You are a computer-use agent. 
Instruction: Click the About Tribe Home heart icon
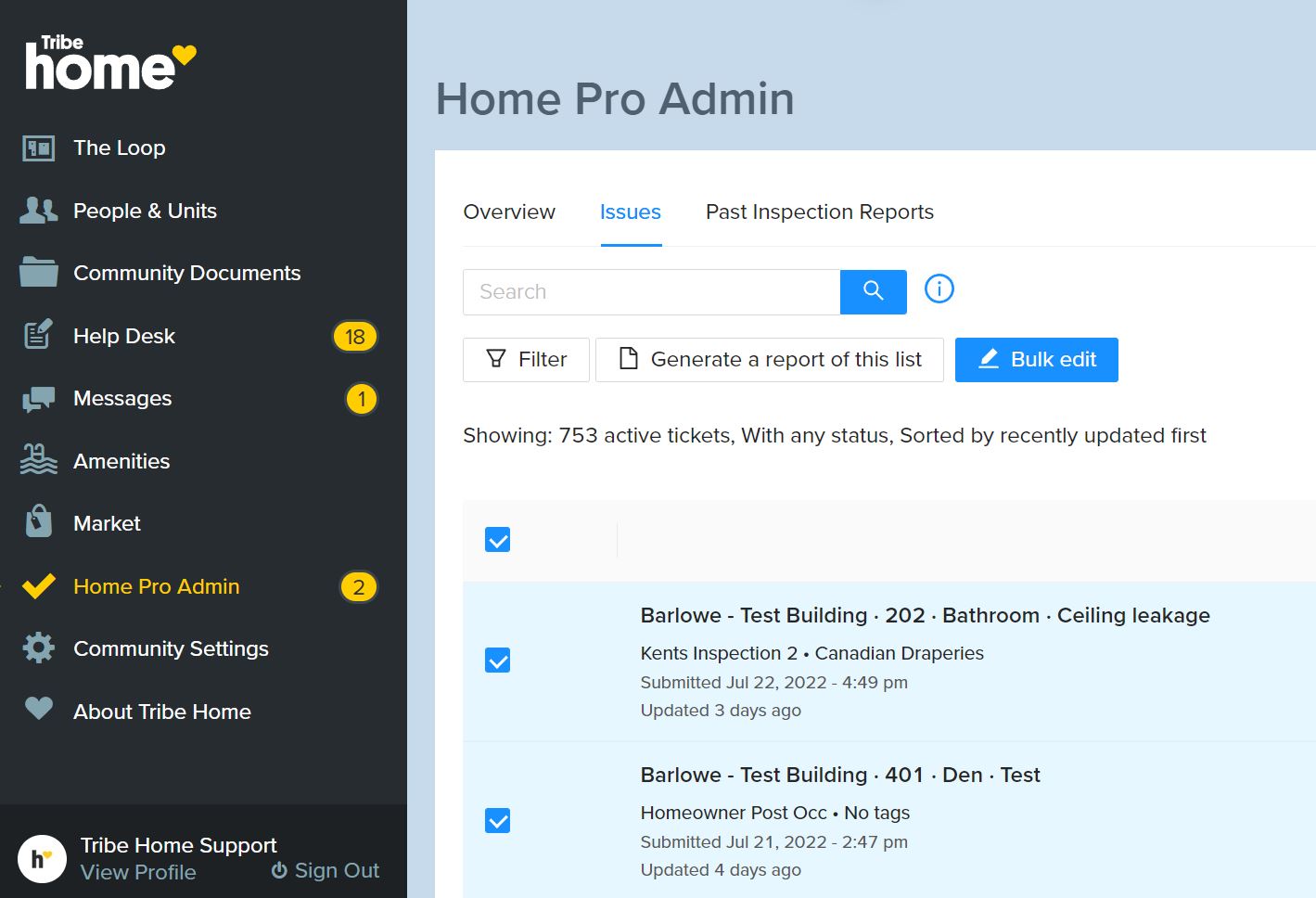(38, 709)
